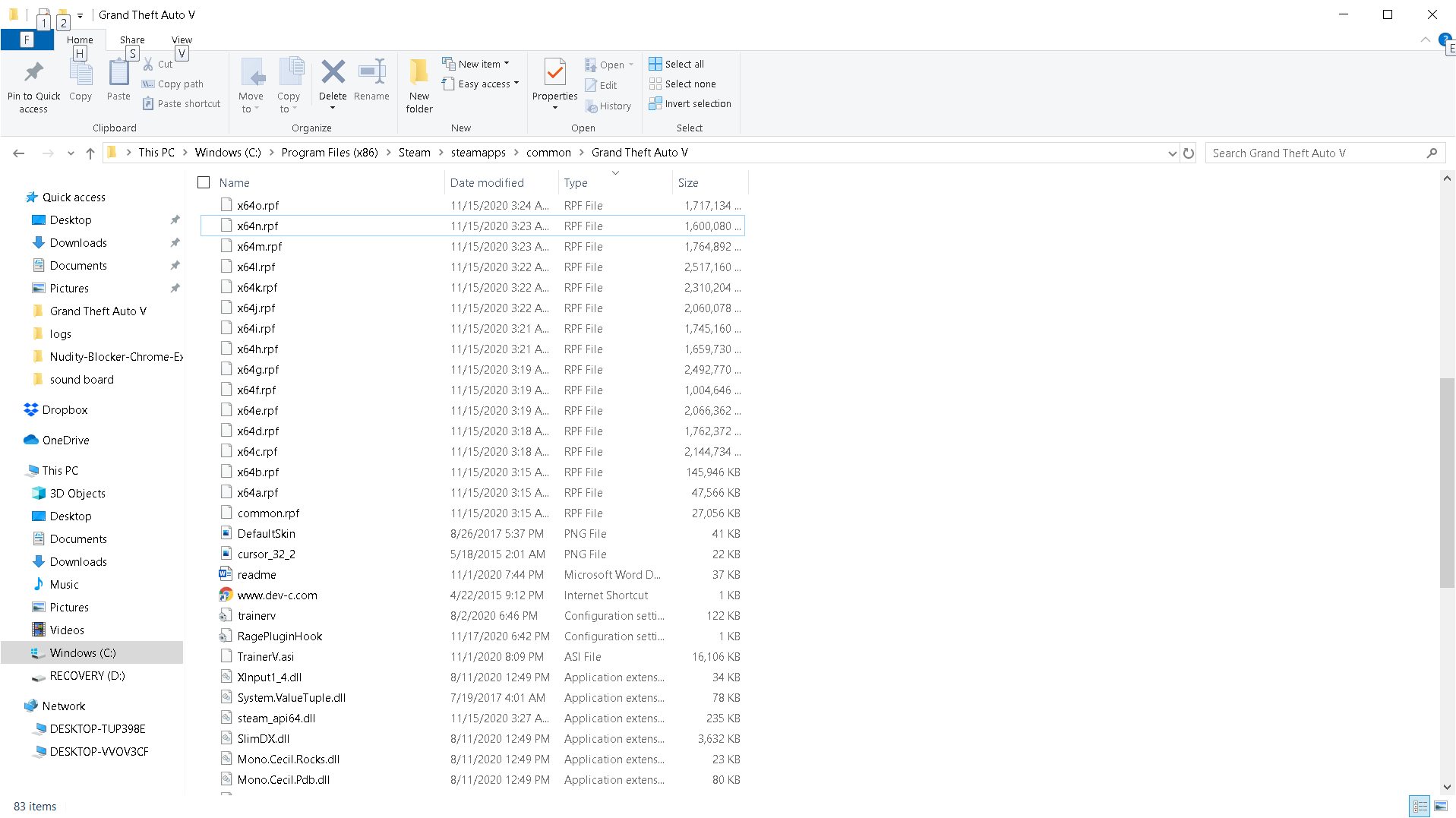The height and width of the screenshot is (818, 1456).
Task: Click the Cut scissors icon
Action: [149, 64]
